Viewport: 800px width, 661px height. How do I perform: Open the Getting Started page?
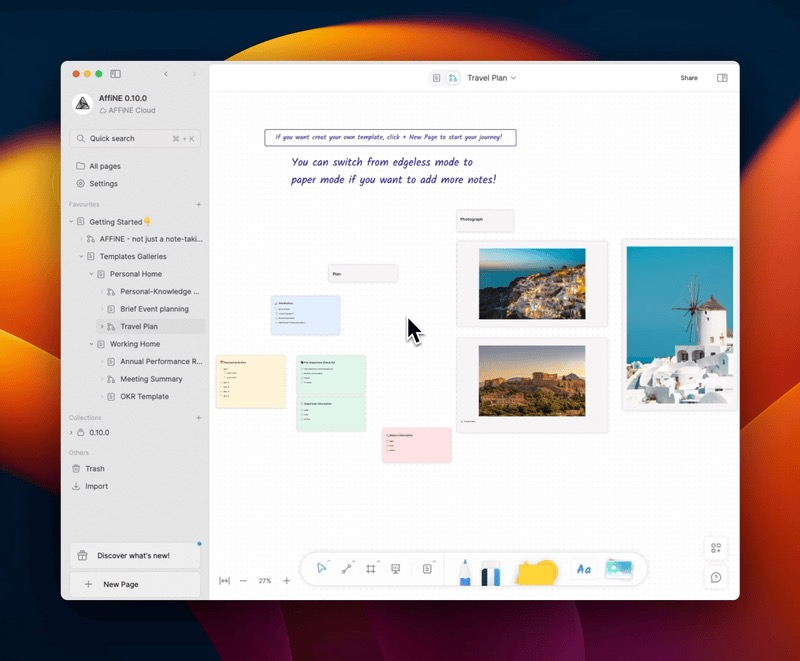120,222
